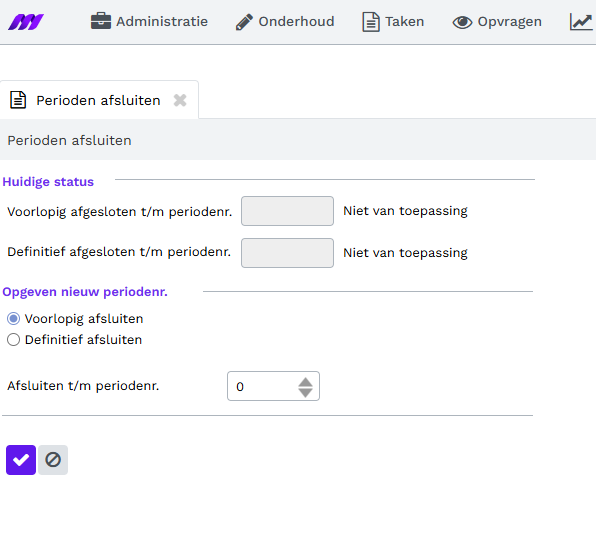Click the Taken document icon
Screen dimensions: 596x548
[371, 22]
